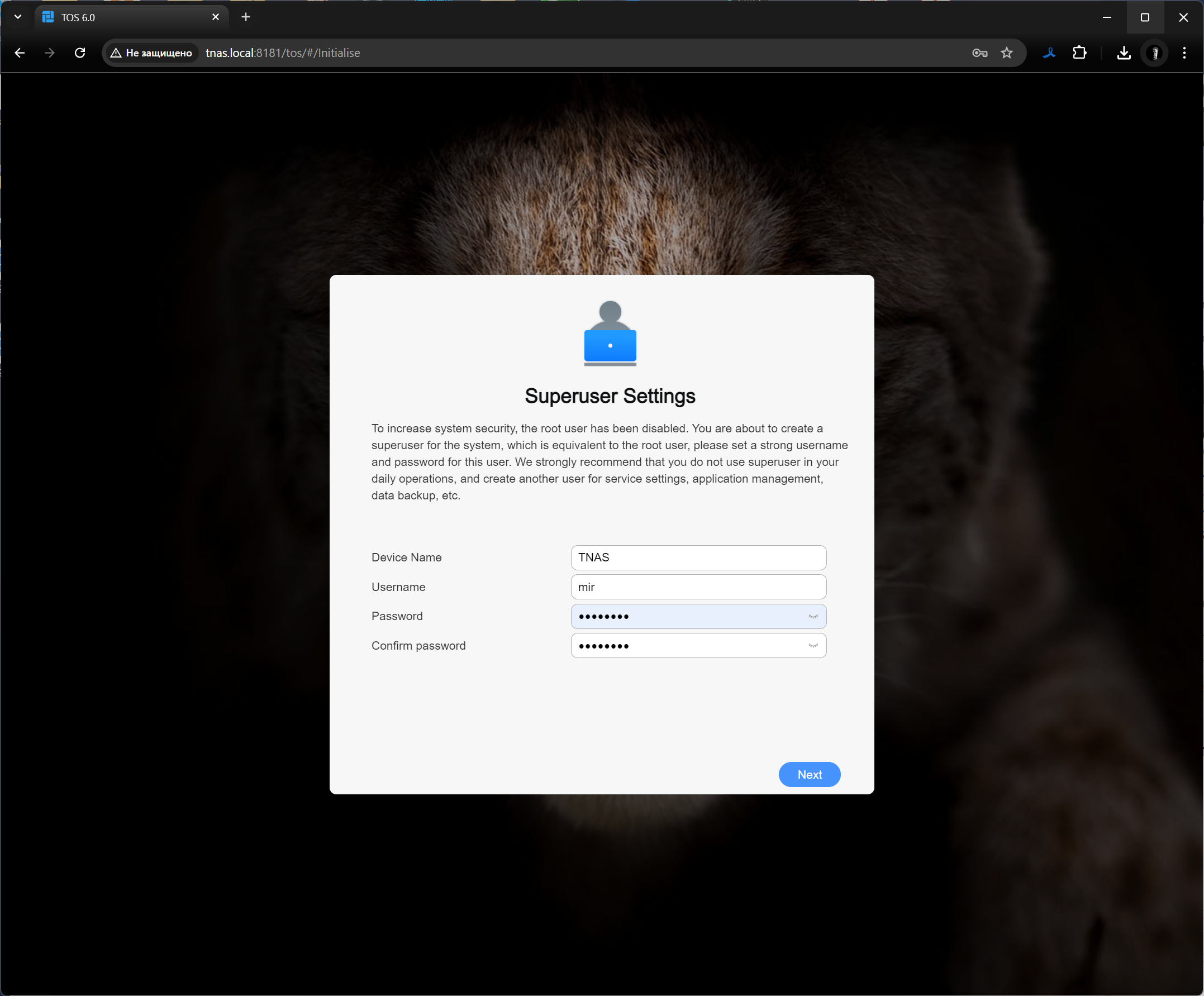Show the Password field contents

coord(812,616)
